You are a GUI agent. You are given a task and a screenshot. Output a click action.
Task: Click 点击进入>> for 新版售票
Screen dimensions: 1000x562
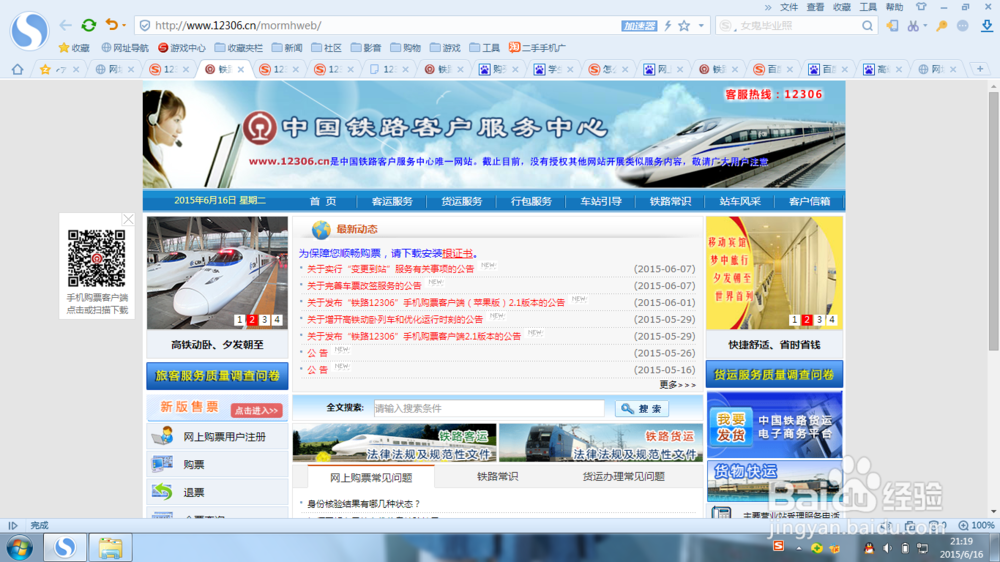click(x=256, y=410)
